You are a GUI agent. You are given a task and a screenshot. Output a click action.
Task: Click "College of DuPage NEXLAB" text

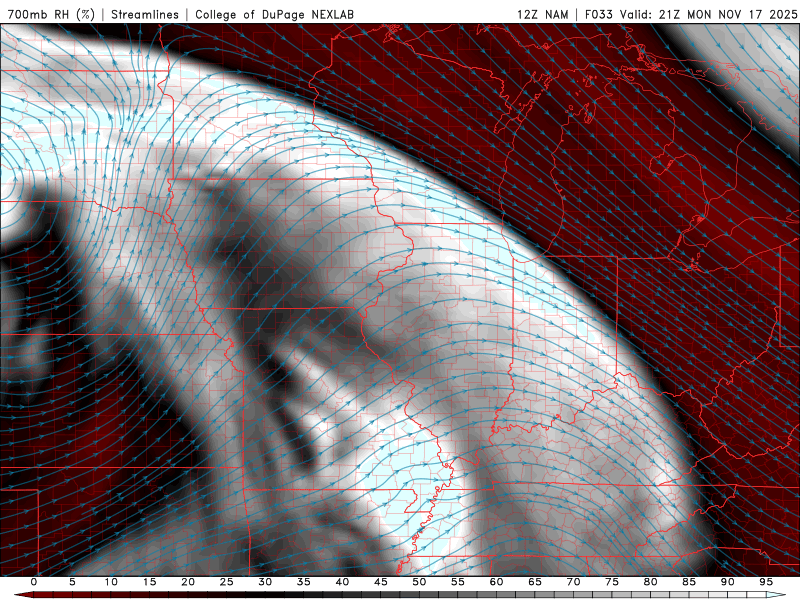(274, 14)
